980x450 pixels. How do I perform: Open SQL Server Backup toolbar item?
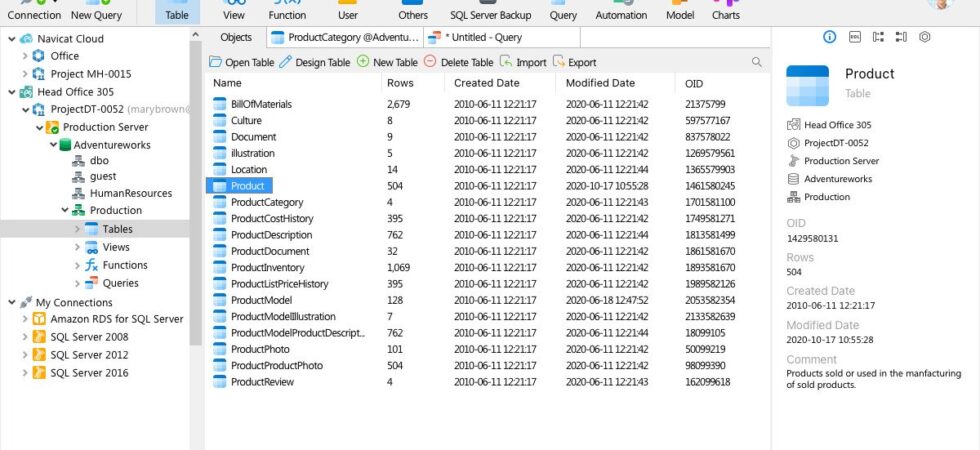491,11
